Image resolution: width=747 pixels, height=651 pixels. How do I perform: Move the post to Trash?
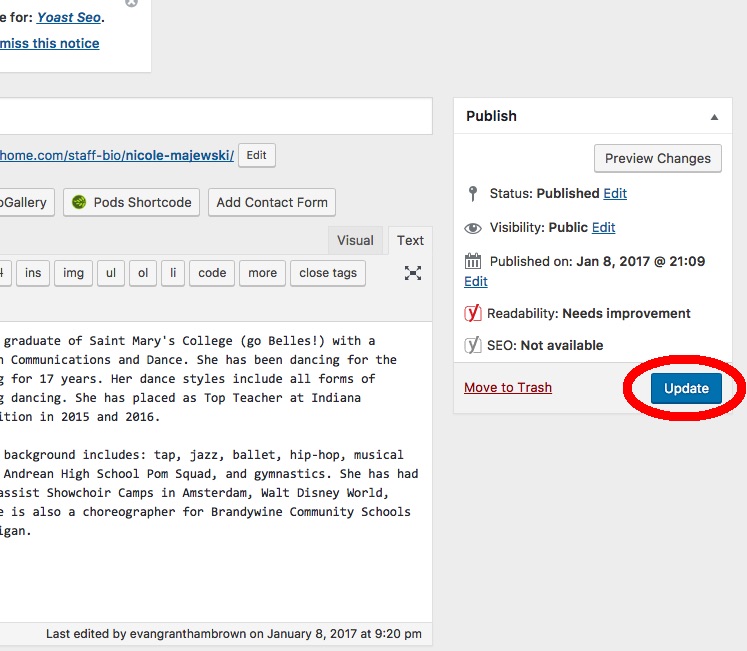coord(508,387)
